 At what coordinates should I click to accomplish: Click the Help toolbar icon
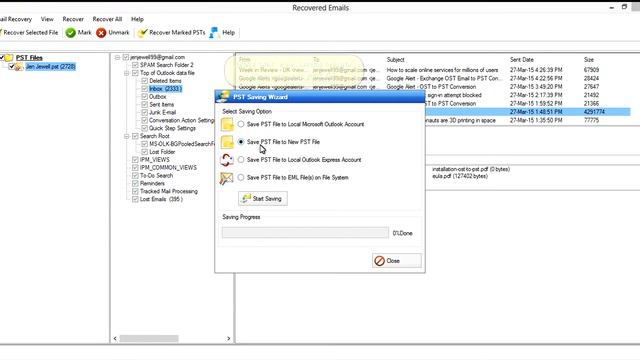point(214,33)
